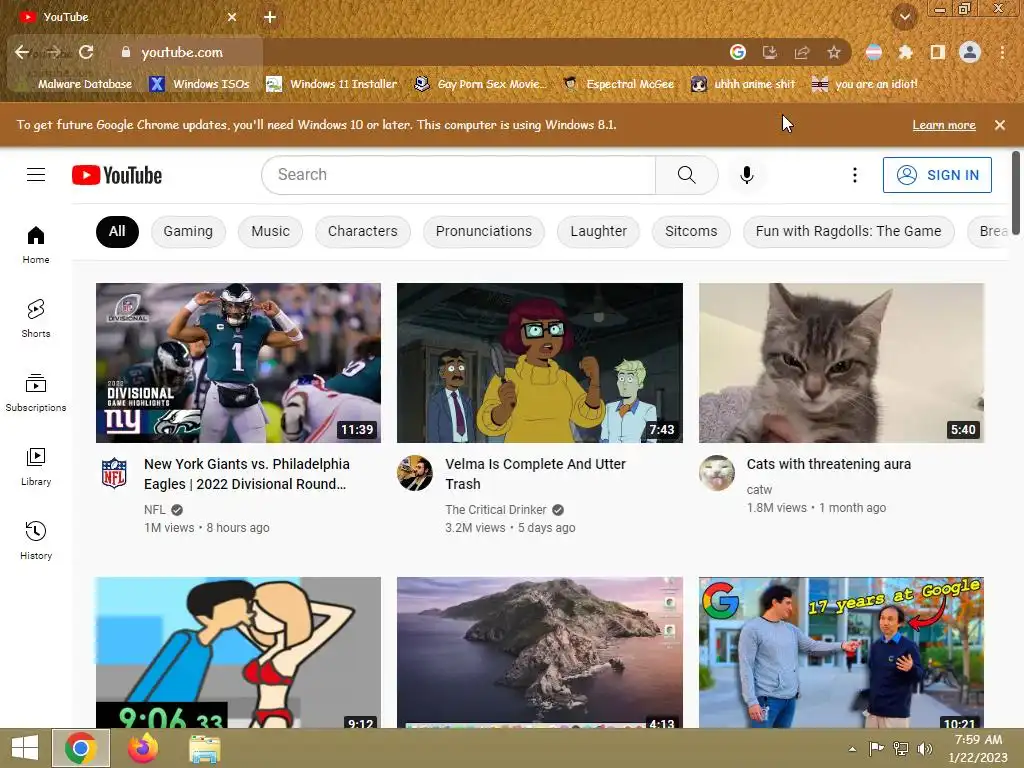
Task: Click title Cats with threatening aura
Action: click(829, 464)
